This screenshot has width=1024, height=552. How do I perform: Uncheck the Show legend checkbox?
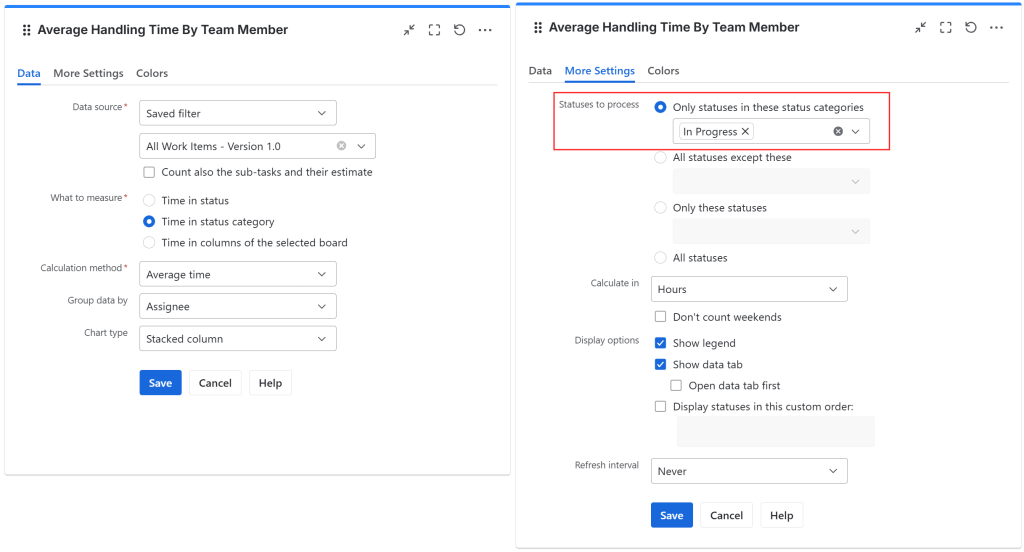coord(660,343)
